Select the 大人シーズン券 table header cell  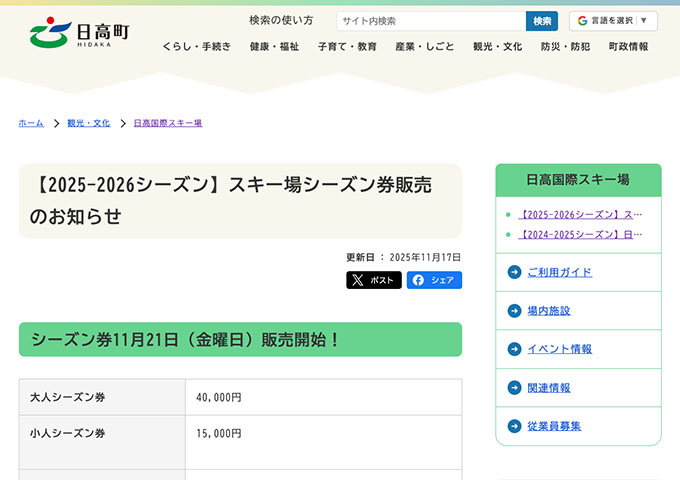pyautogui.click(x=102, y=397)
